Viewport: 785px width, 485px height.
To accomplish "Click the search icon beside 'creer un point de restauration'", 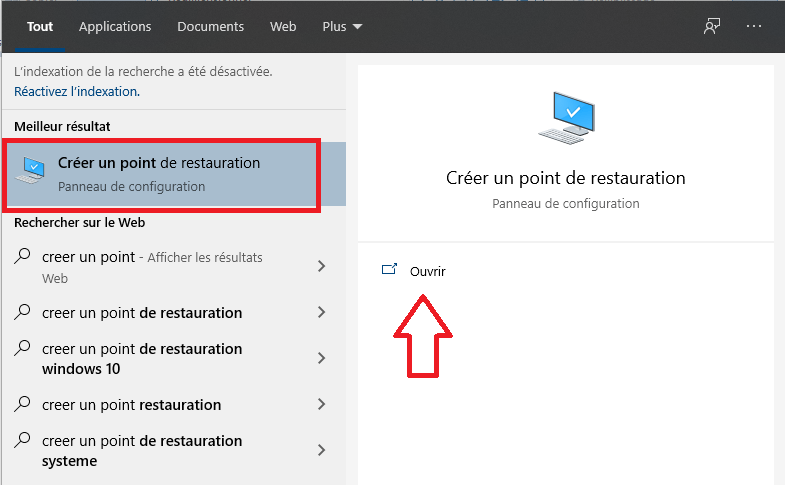I will (x=22, y=312).
